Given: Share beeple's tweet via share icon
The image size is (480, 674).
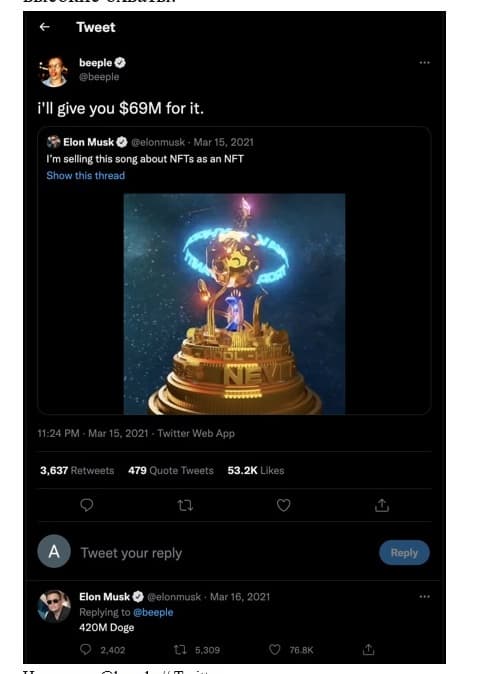Looking at the screenshot, I should pos(382,506).
